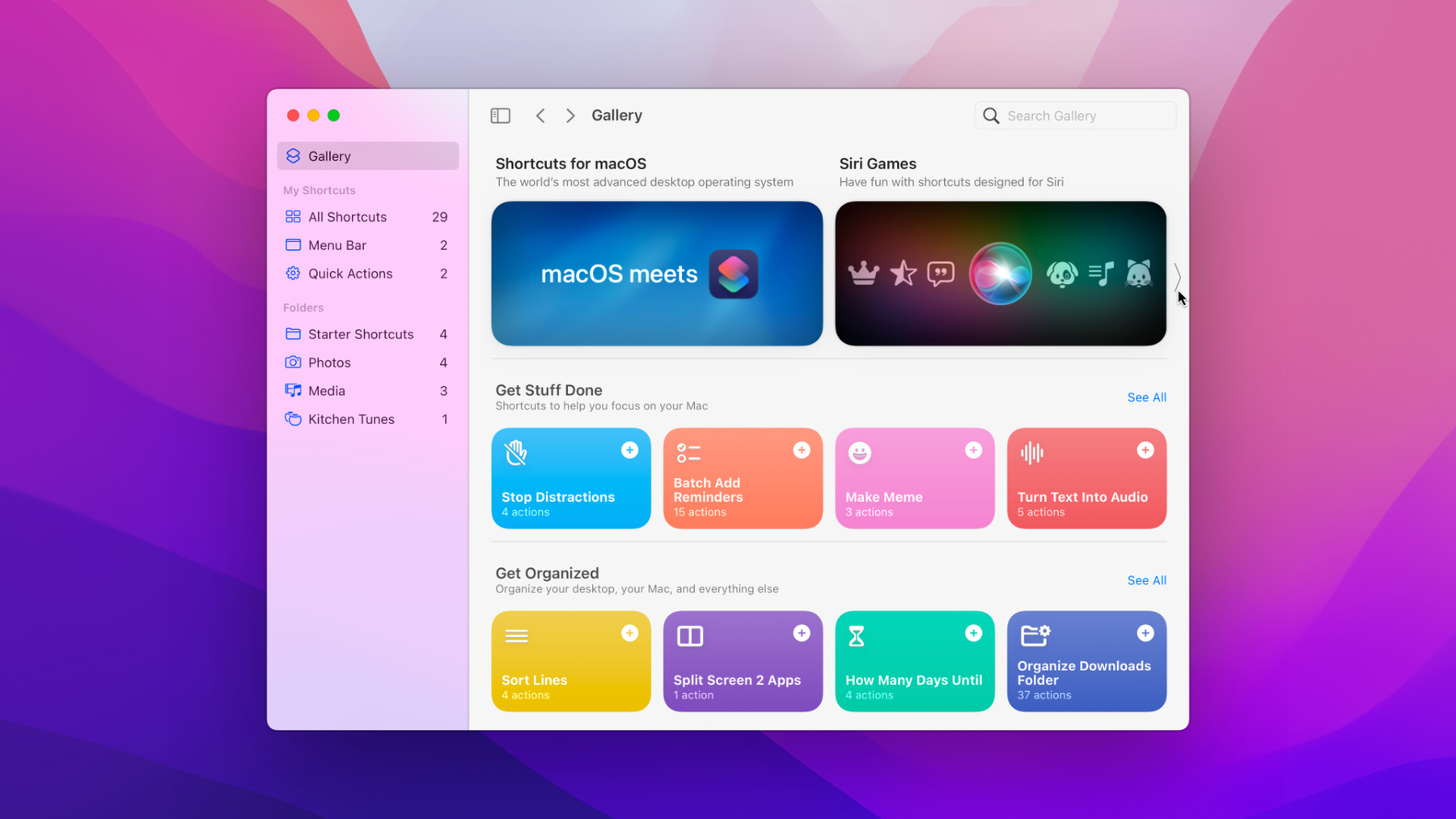Click the Menu Bar window icon

tap(293, 245)
